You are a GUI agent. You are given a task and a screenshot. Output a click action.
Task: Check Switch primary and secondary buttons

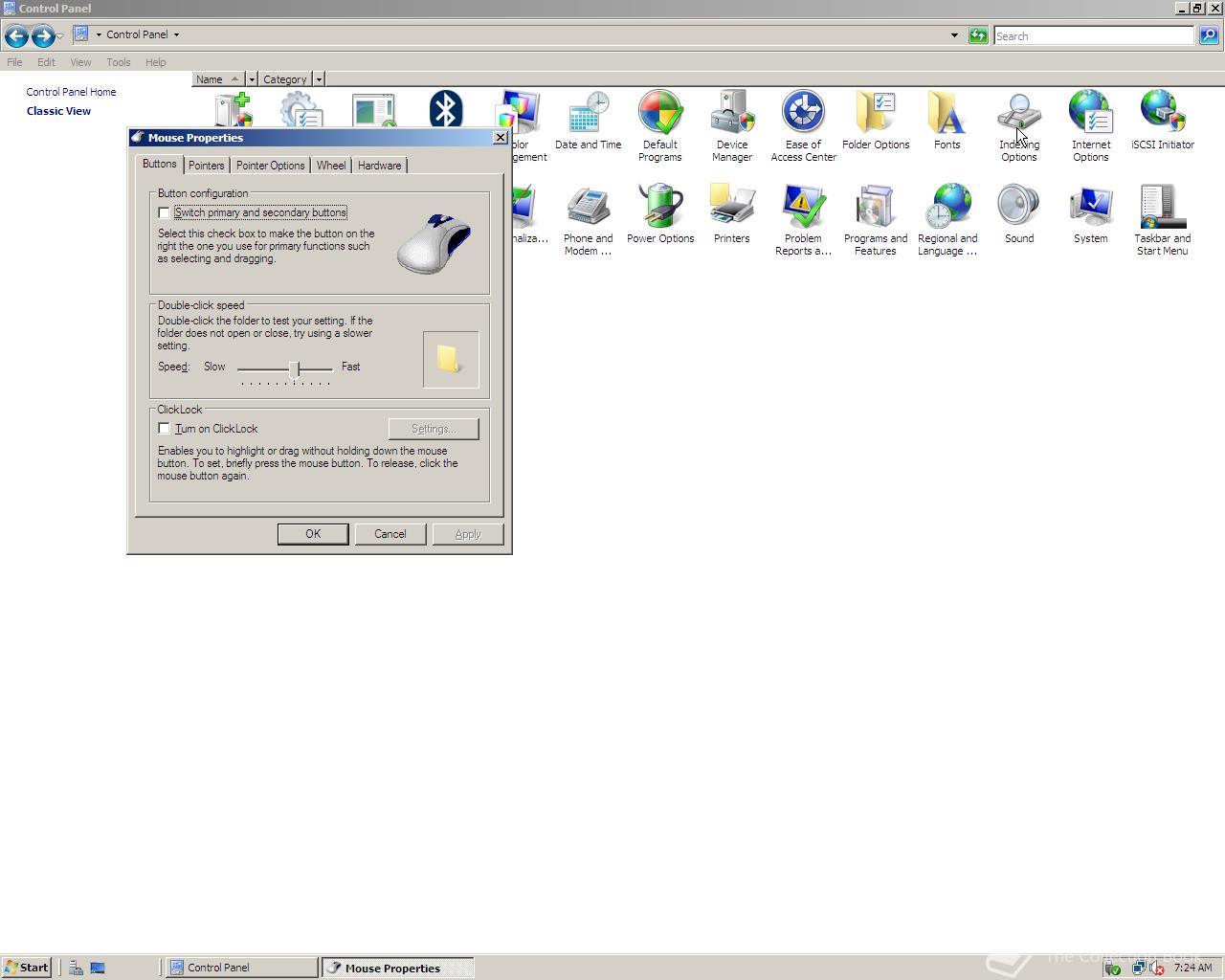[x=164, y=212]
